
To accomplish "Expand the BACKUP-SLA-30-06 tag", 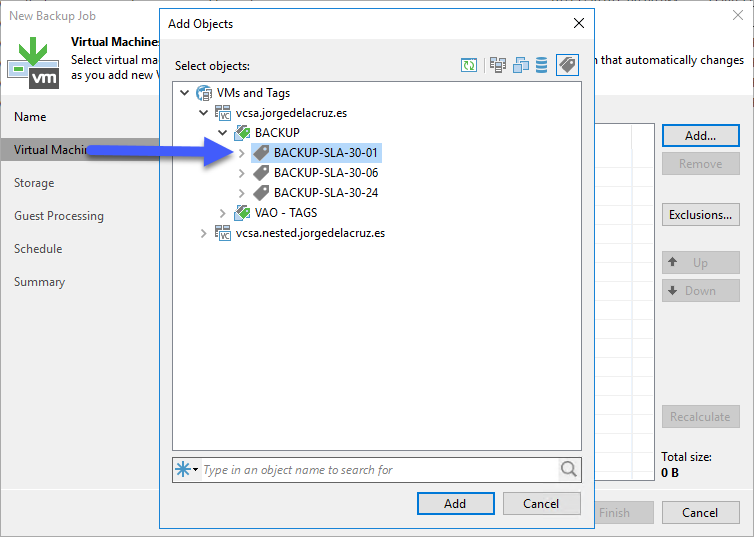I will point(242,173).
